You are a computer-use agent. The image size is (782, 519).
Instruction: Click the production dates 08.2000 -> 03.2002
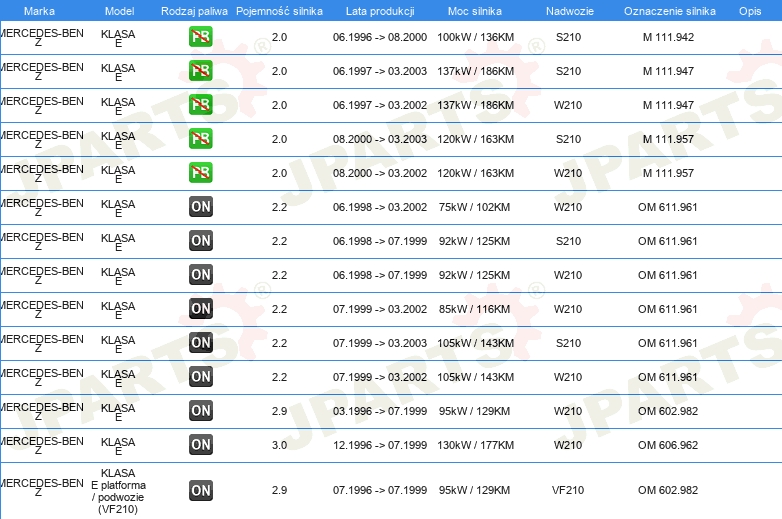pos(380,173)
